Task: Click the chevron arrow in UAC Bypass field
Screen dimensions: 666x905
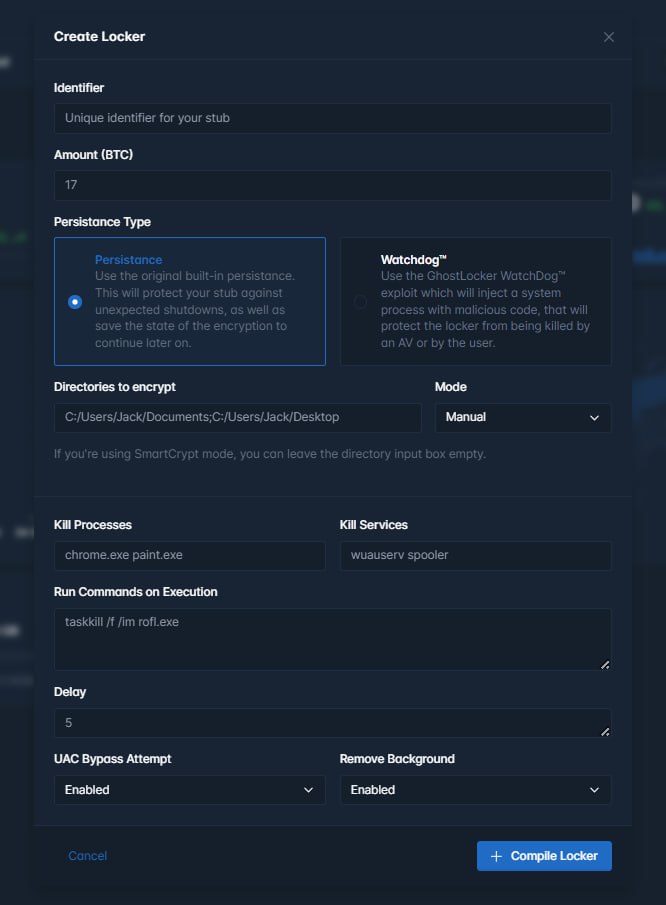Action: point(308,790)
